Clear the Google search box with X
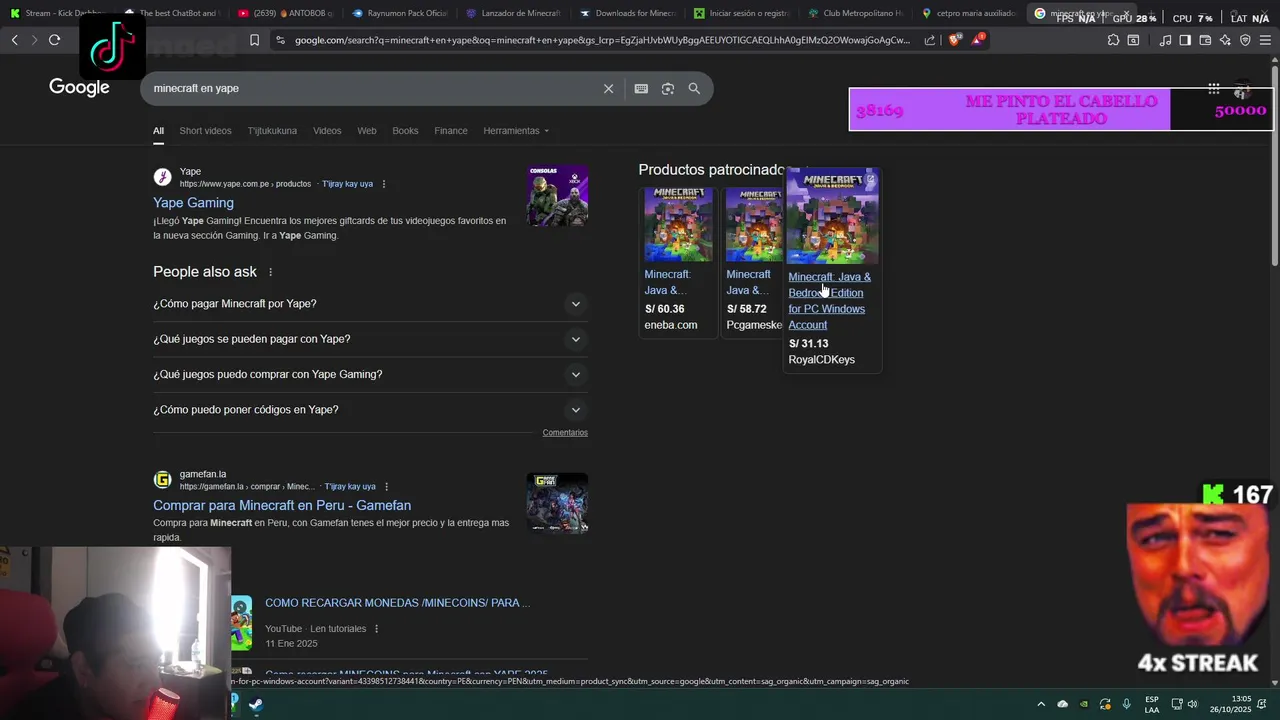The height and width of the screenshot is (720, 1280). pos(608,88)
